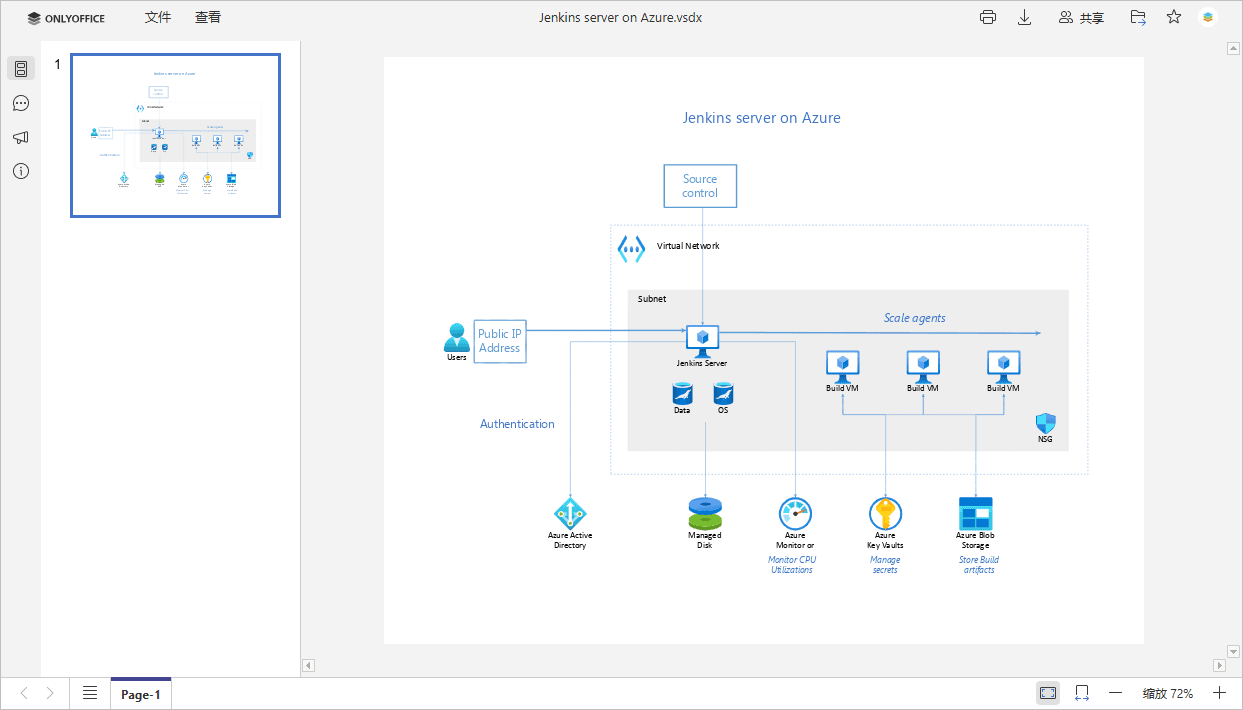Click the print icon
Image resolution: width=1243 pixels, height=710 pixels.
click(x=988, y=17)
